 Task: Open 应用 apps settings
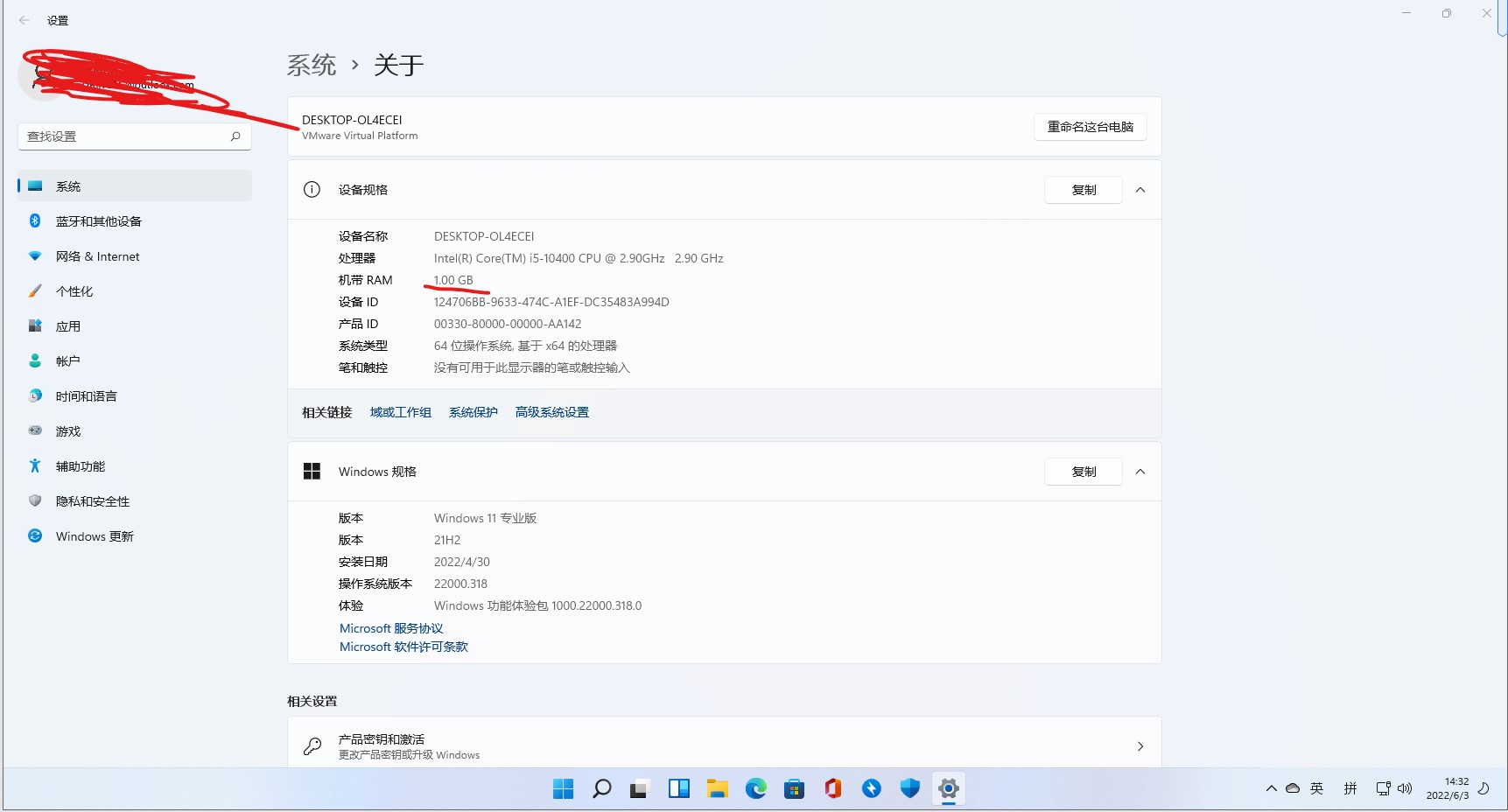(x=135, y=326)
